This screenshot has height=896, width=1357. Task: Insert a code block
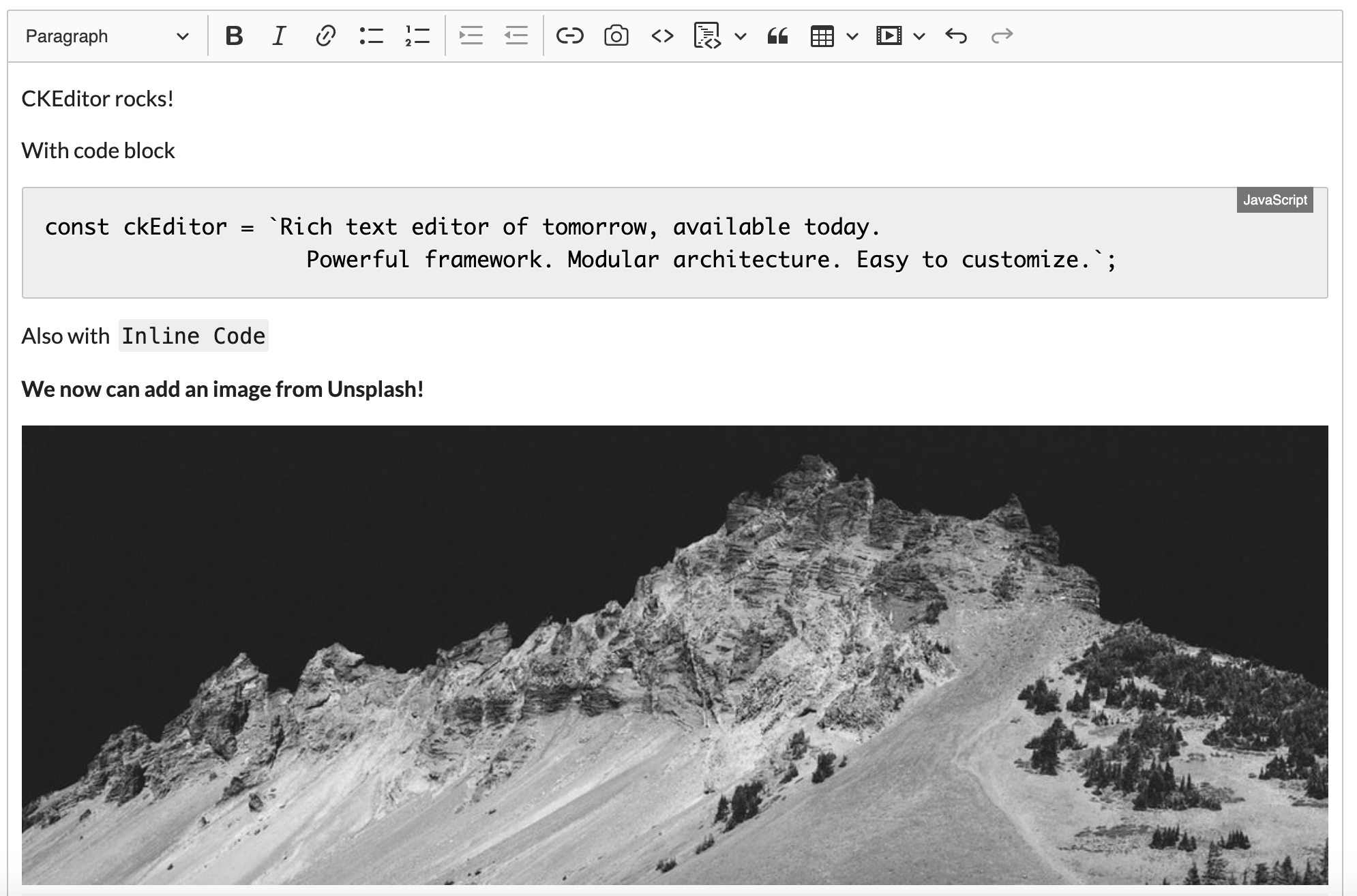tap(707, 35)
